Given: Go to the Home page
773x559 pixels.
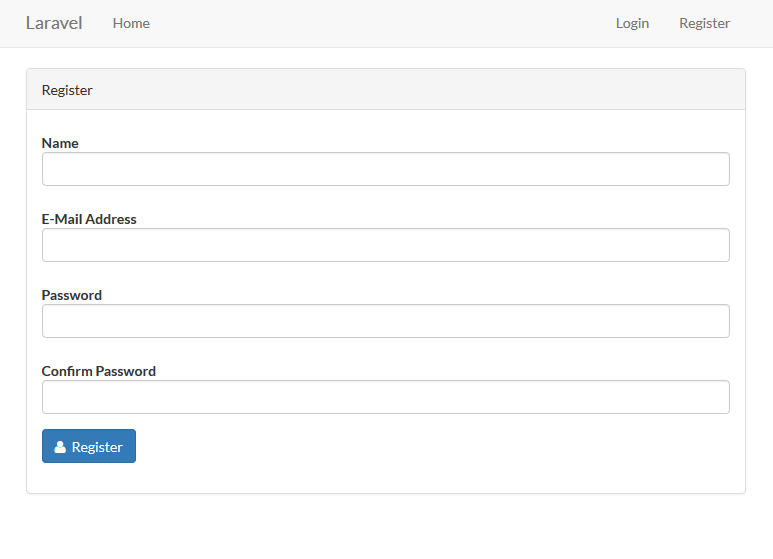Looking at the screenshot, I should (131, 23).
